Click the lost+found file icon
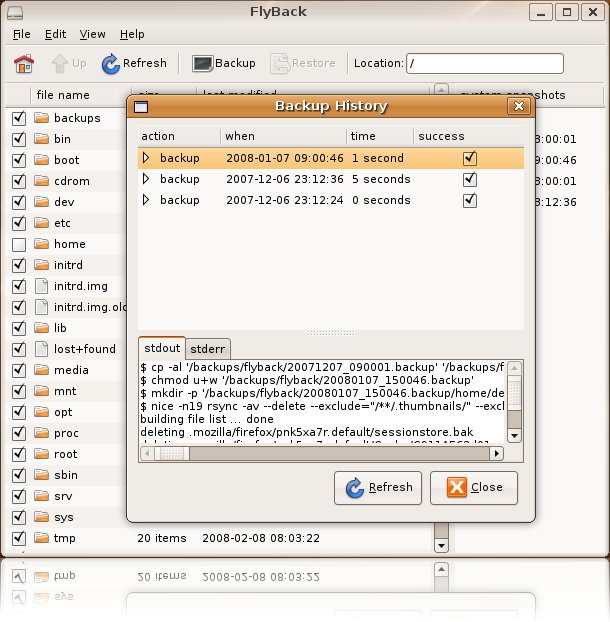 pyautogui.click(x=41, y=349)
